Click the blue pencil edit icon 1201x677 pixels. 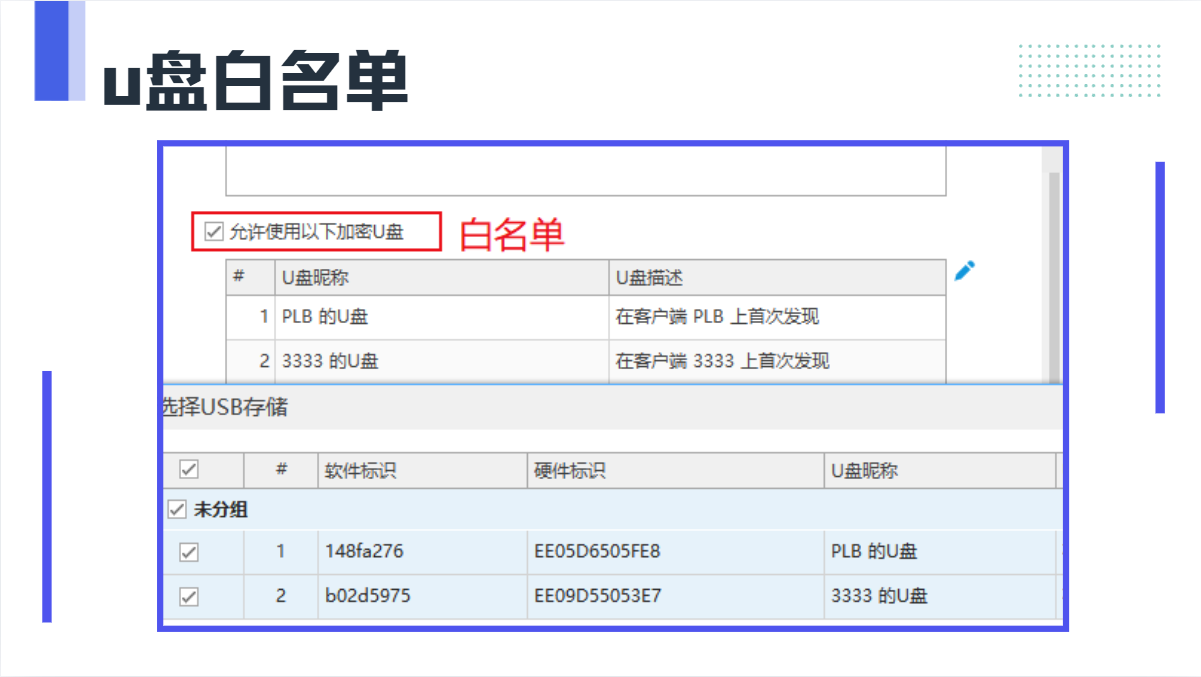pos(964,271)
